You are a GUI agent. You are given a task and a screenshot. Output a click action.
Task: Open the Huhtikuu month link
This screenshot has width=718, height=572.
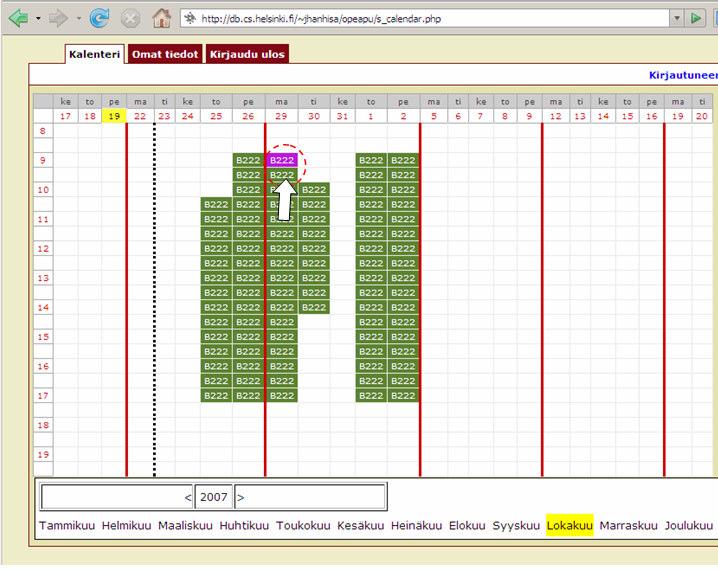(244, 525)
